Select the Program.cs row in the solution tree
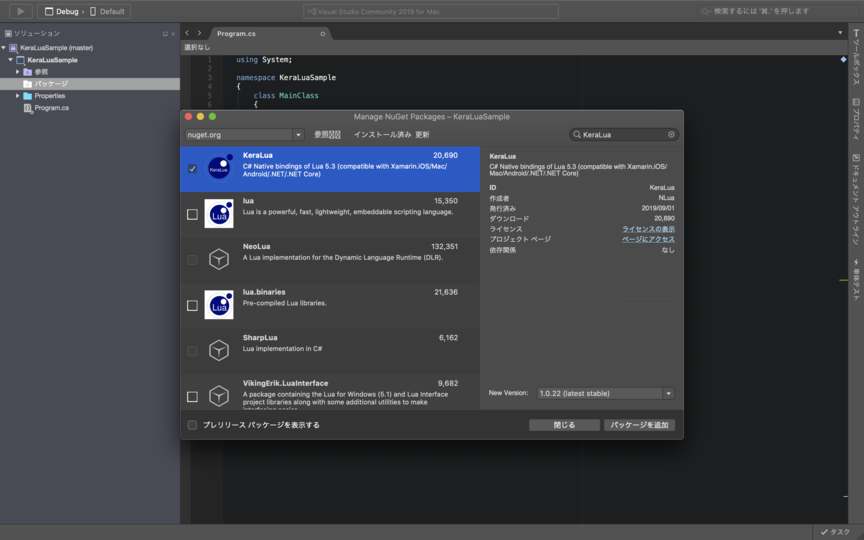Viewport: 864px width, 540px height. click(90, 108)
